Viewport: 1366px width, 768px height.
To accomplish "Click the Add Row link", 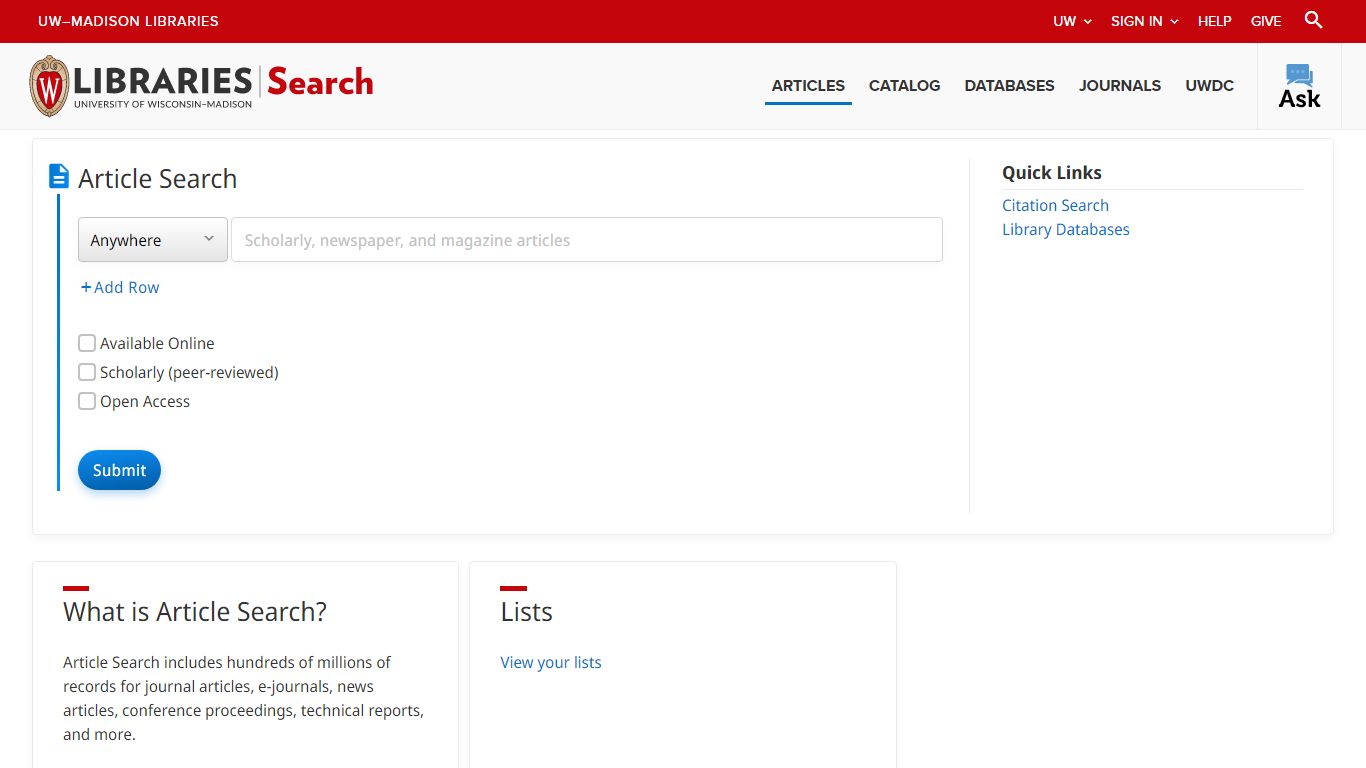I will pyautogui.click(x=120, y=287).
